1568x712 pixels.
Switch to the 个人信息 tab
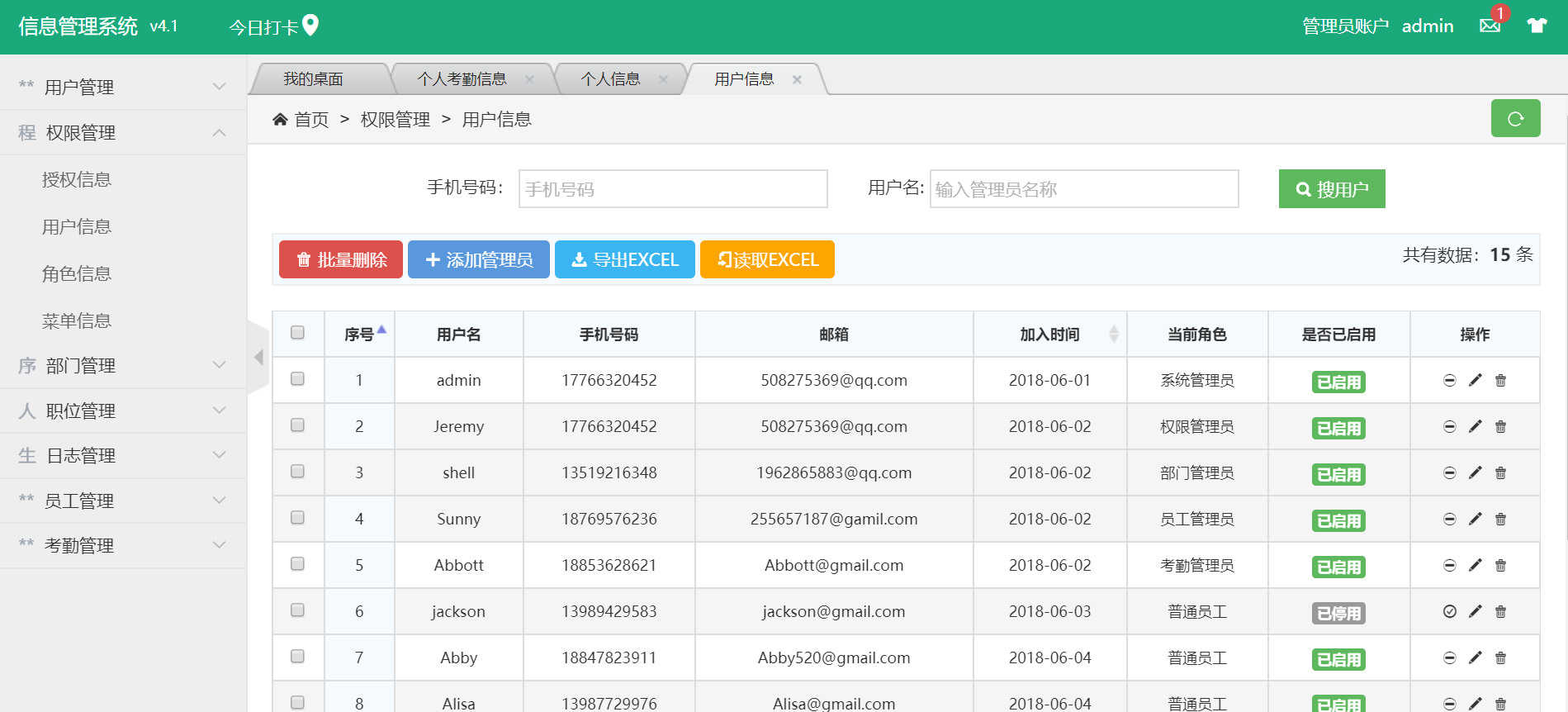(x=611, y=79)
